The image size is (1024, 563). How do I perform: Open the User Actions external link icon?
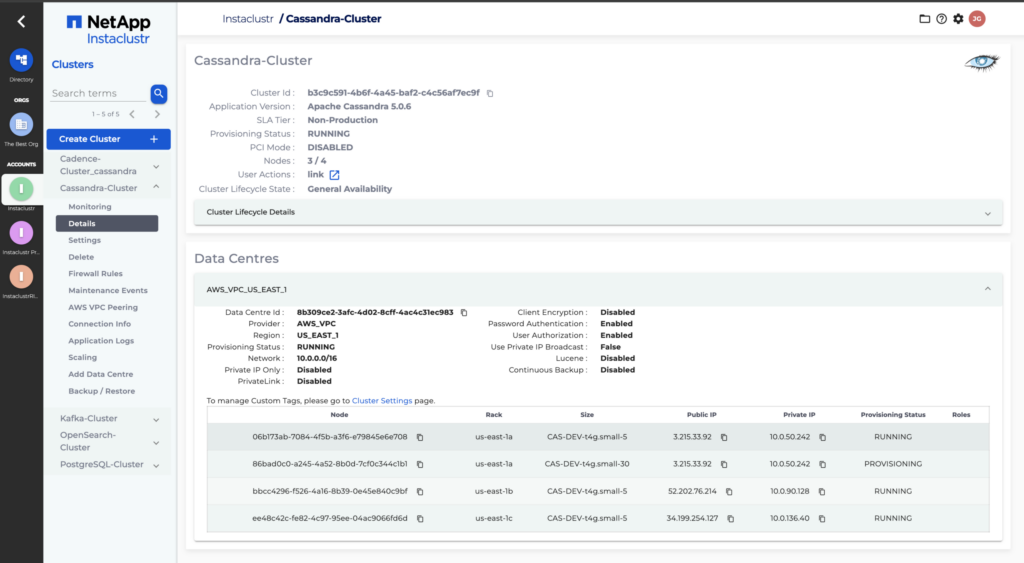[335, 175]
